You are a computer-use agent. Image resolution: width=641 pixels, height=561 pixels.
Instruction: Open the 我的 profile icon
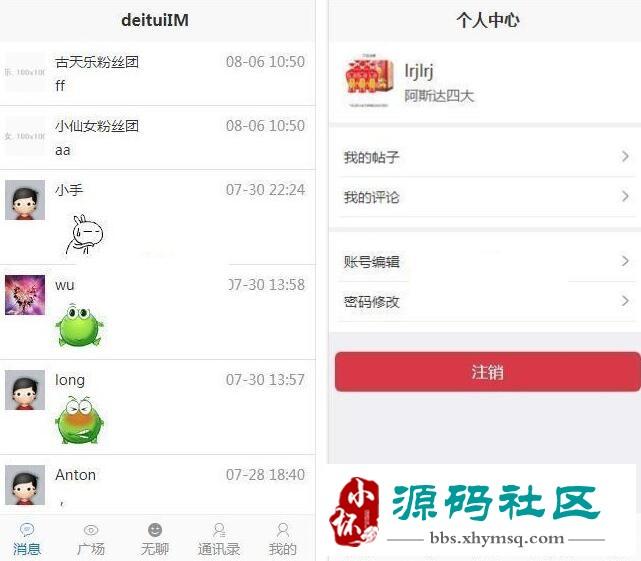tap(283, 530)
